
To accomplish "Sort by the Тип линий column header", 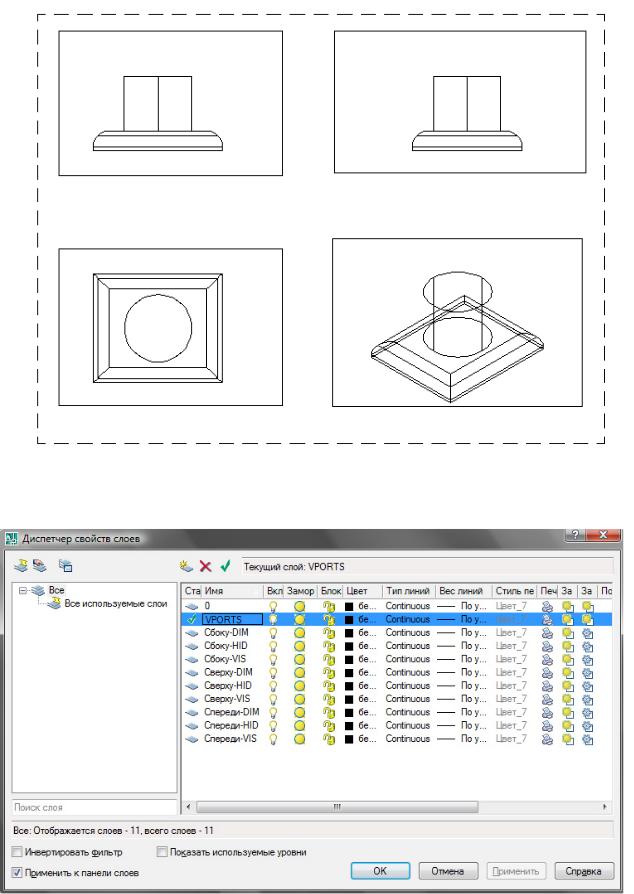I will coord(408,591).
